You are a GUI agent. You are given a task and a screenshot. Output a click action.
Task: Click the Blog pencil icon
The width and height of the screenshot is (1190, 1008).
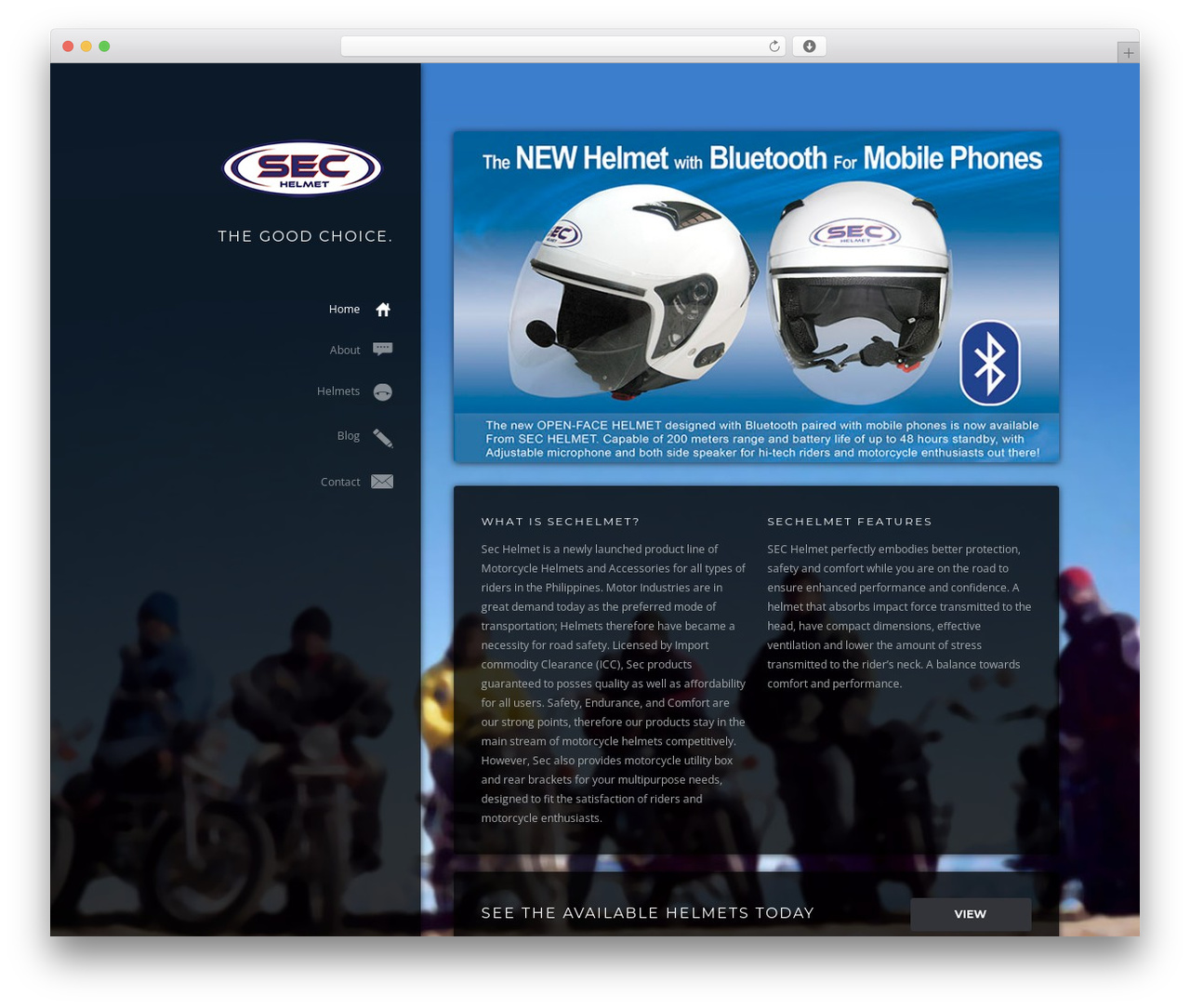pyautogui.click(x=383, y=438)
